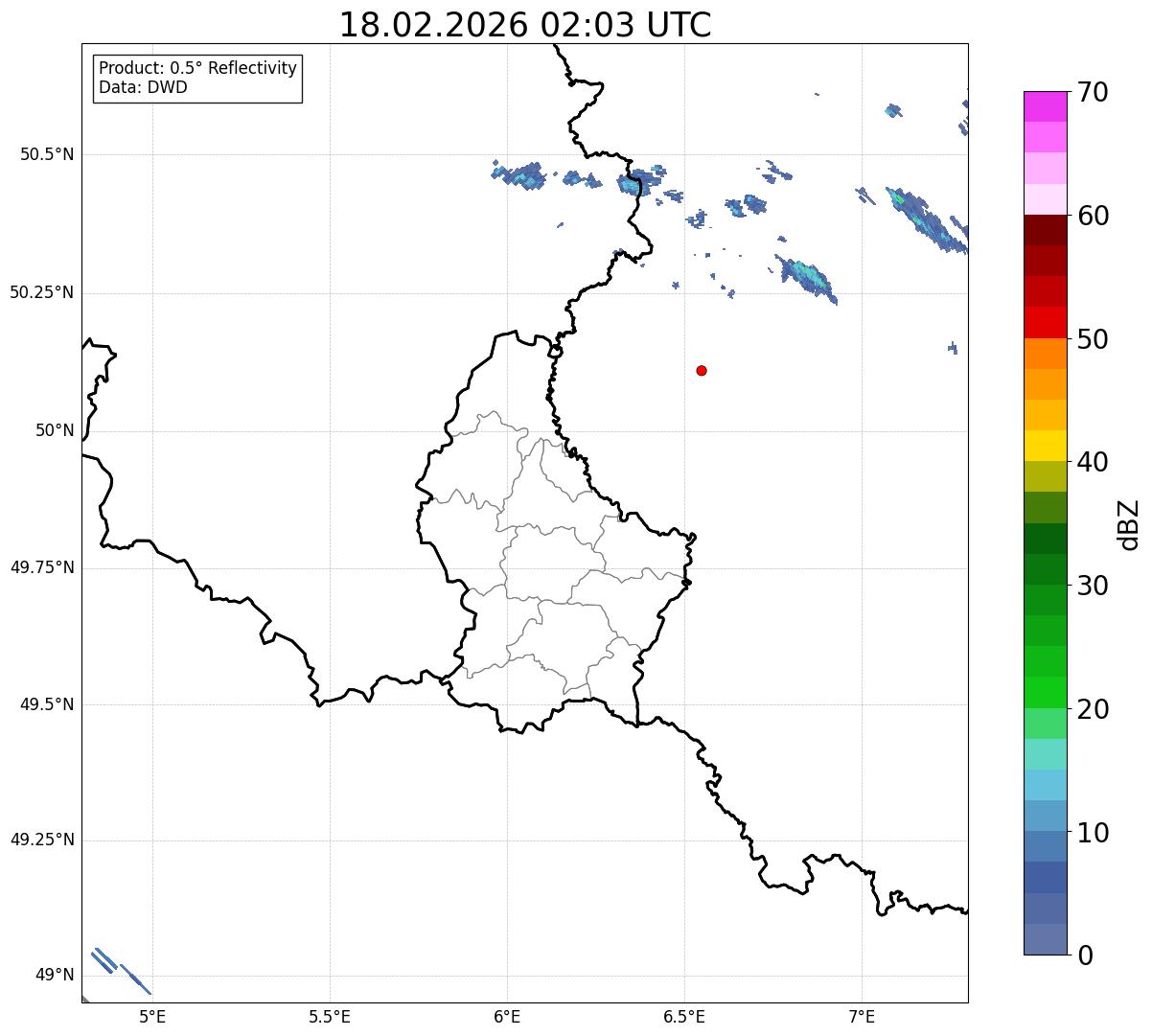Pick the yellow colorbar segment at 40
This screenshot has width=1152, height=1036.
click(1045, 446)
